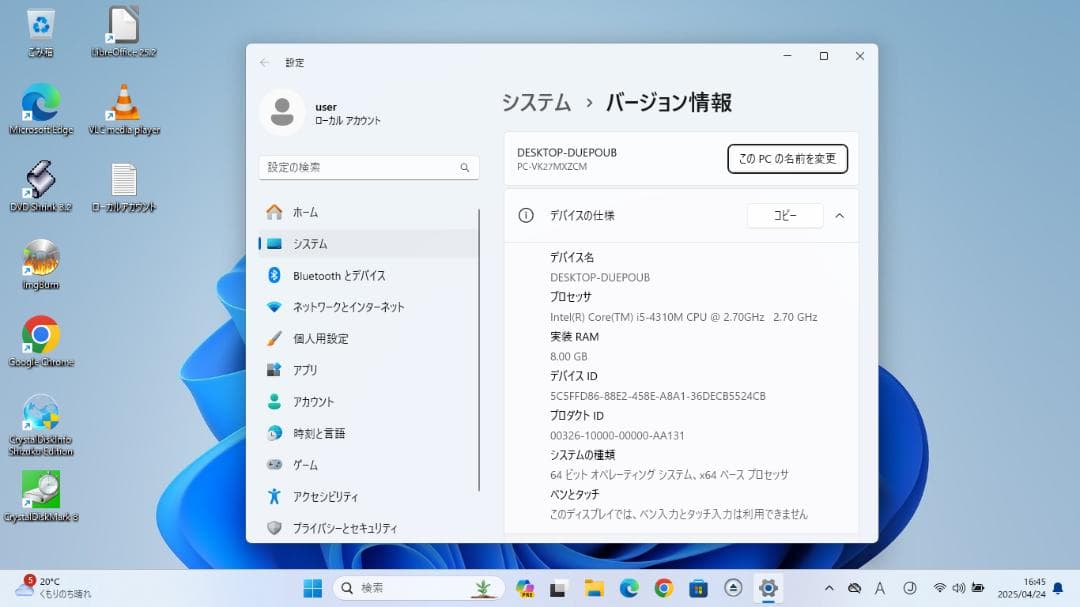The image size is (1080, 607).
Task: Open Microsoft Store from the taskbar
Action: click(698, 588)
